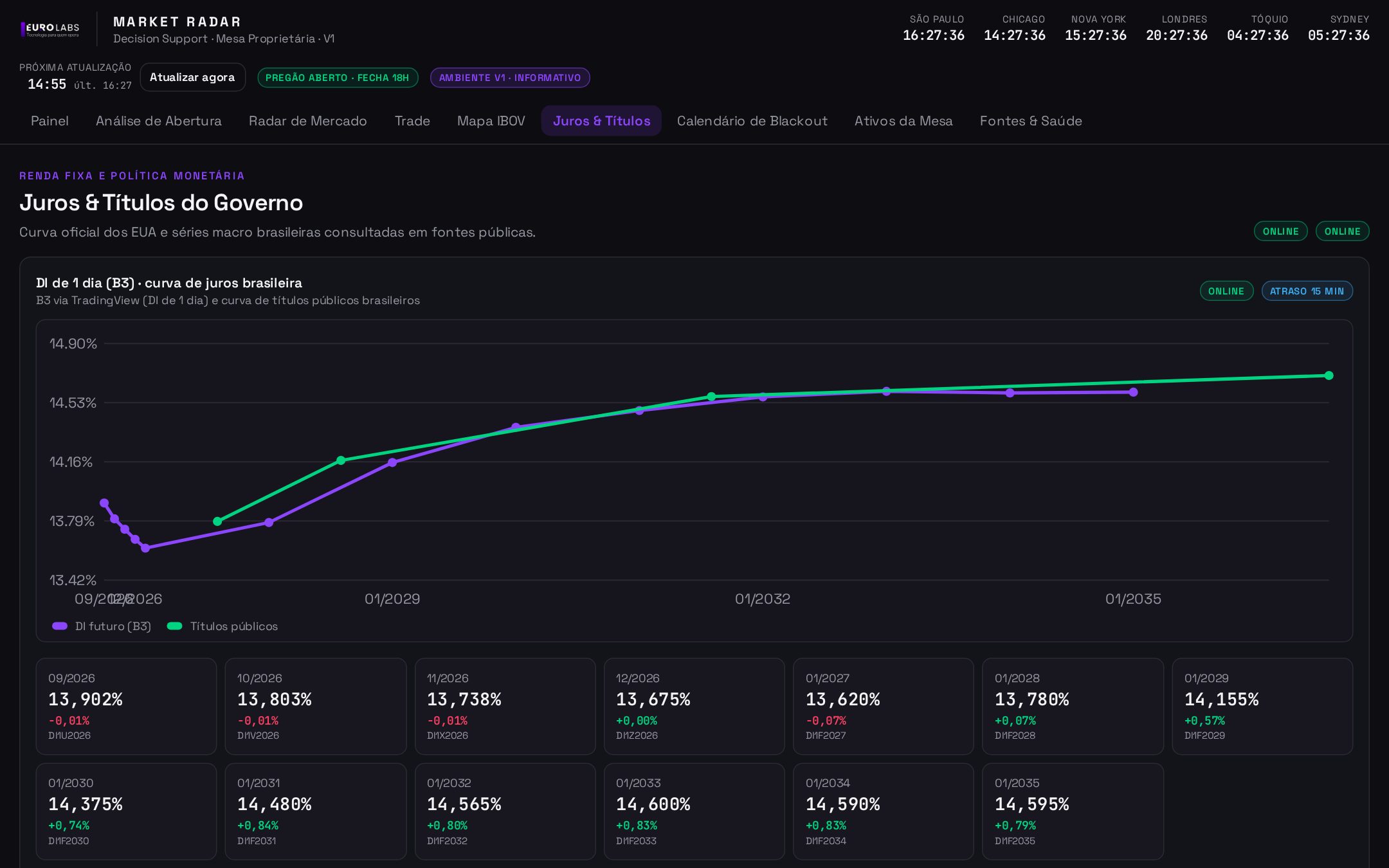Select the 12/2026 card showing 13,675%
This screenshot has height=868, width=1389.
pos(694,706)
